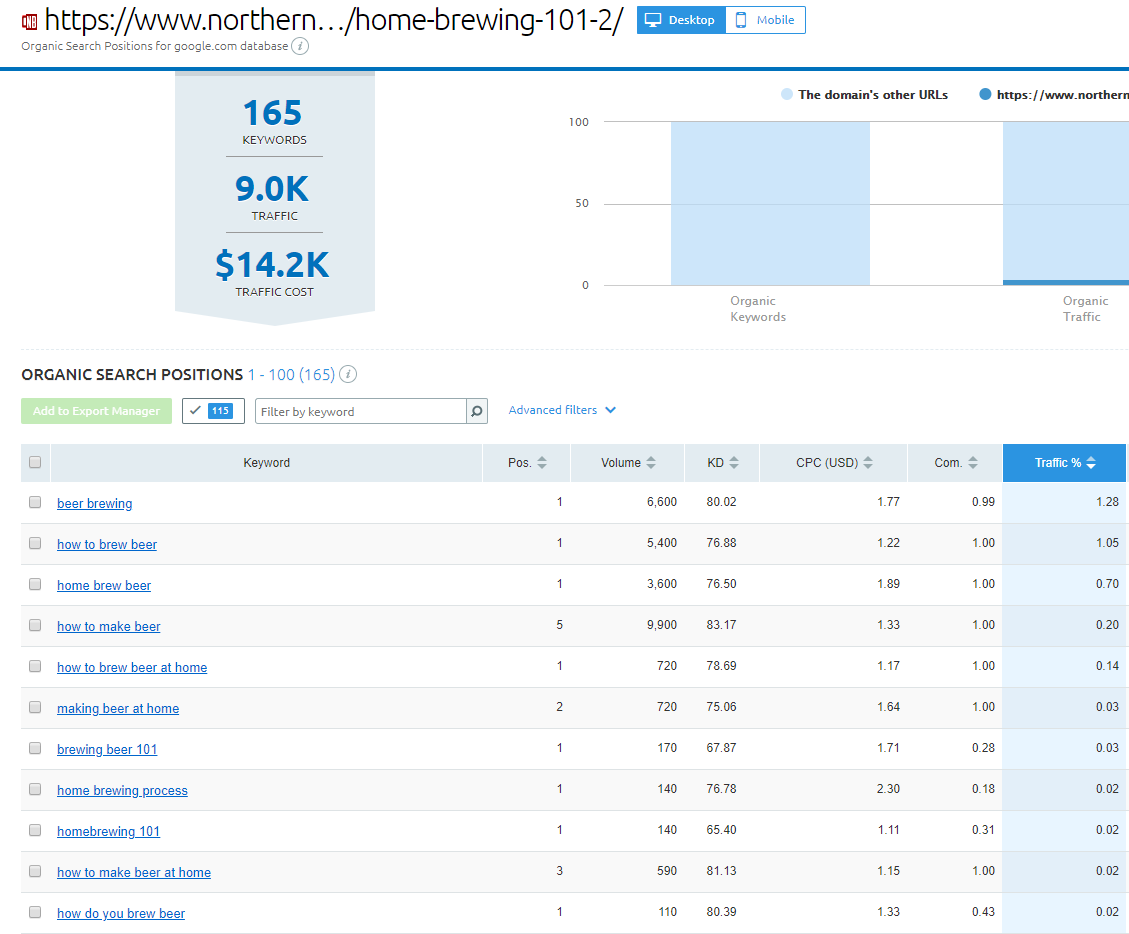This screenshot has width=1129, height=934.
Task: Switch to the Mobile tab
Action: (766, 20)
